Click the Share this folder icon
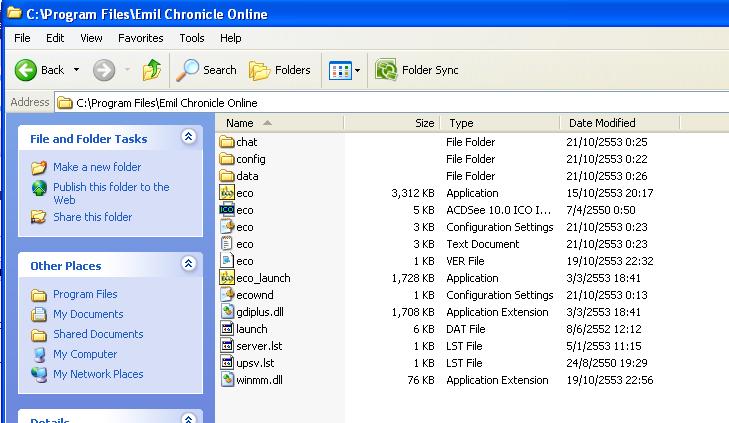 click(39, 217)
